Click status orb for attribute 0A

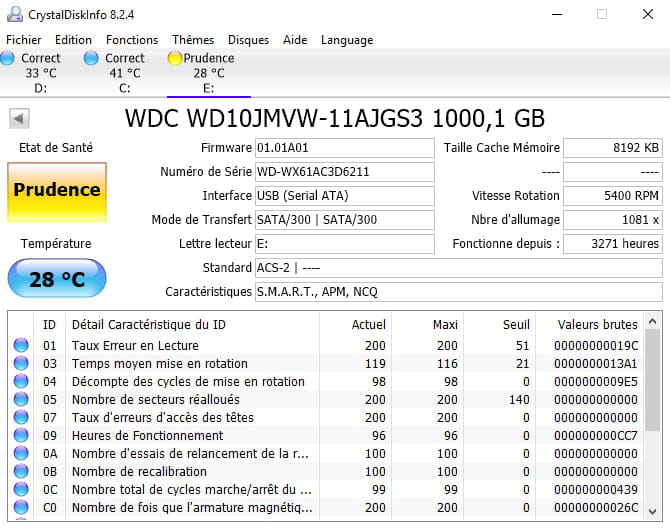pos(21,453)
